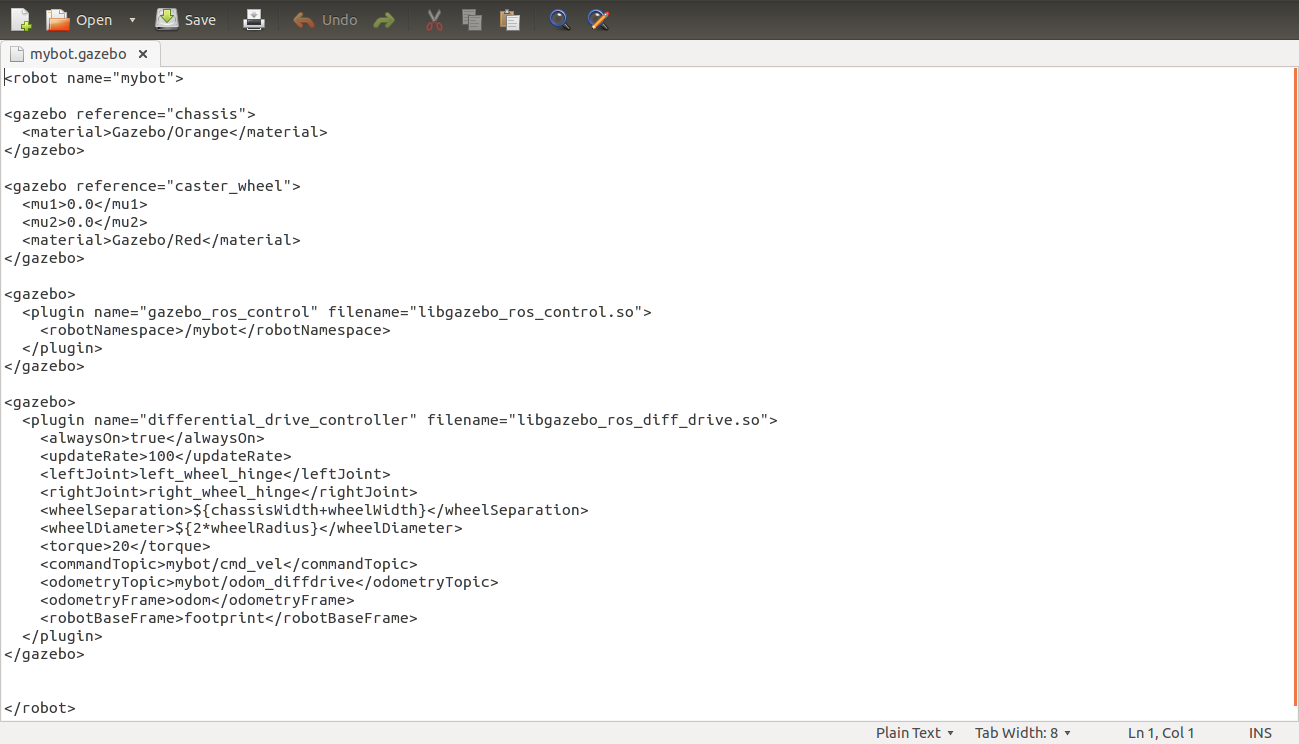Open the Plain Text language dropdown
Image resolution: width=1299 pixels, height=744 pixels.
[914, 733]
